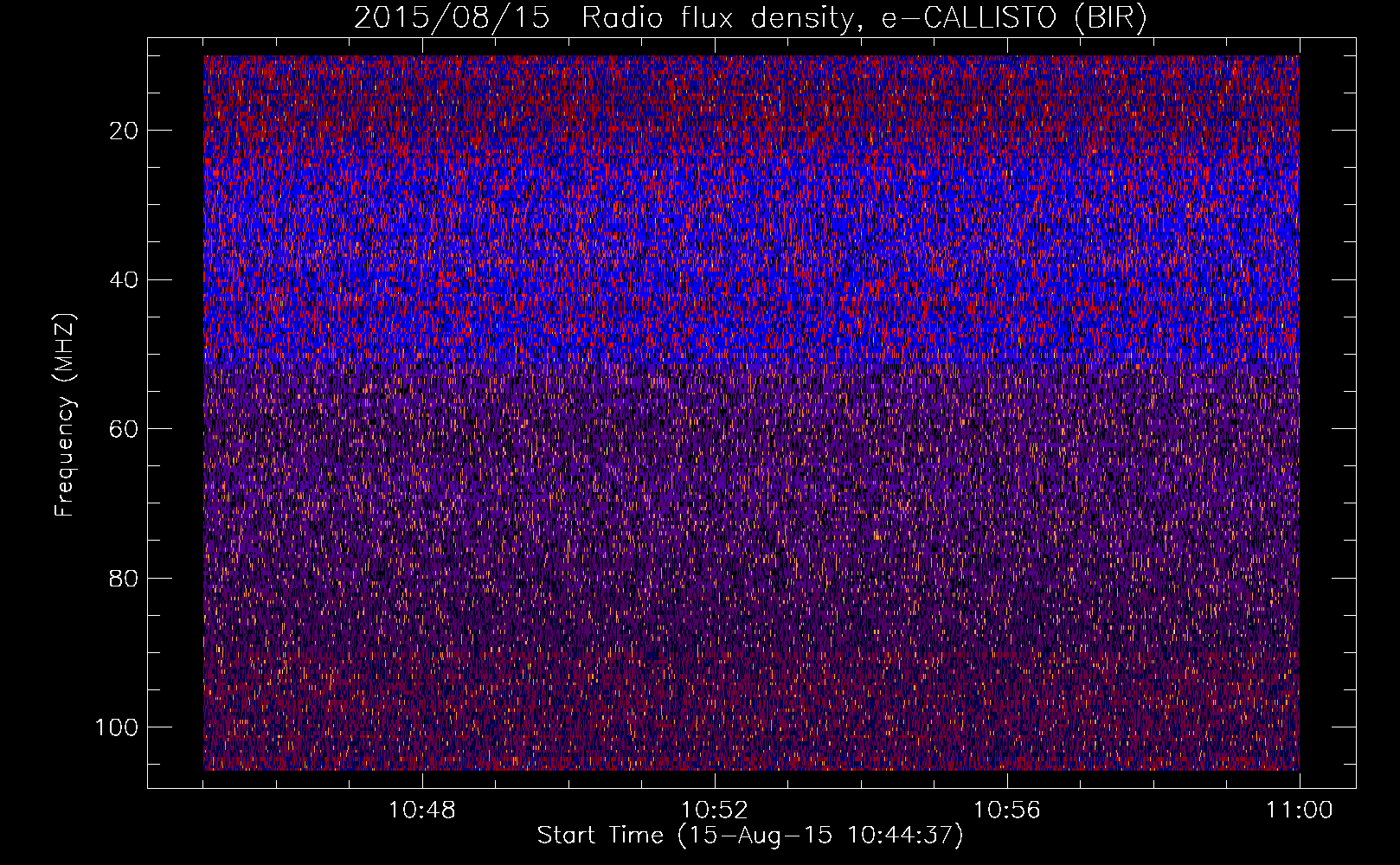This screenshot has height=865, width=1400.
Task: Click the "Start Time (15-Aug-15 10:44:37)" label
Action: pyautogui.click(x=750, y=836)
